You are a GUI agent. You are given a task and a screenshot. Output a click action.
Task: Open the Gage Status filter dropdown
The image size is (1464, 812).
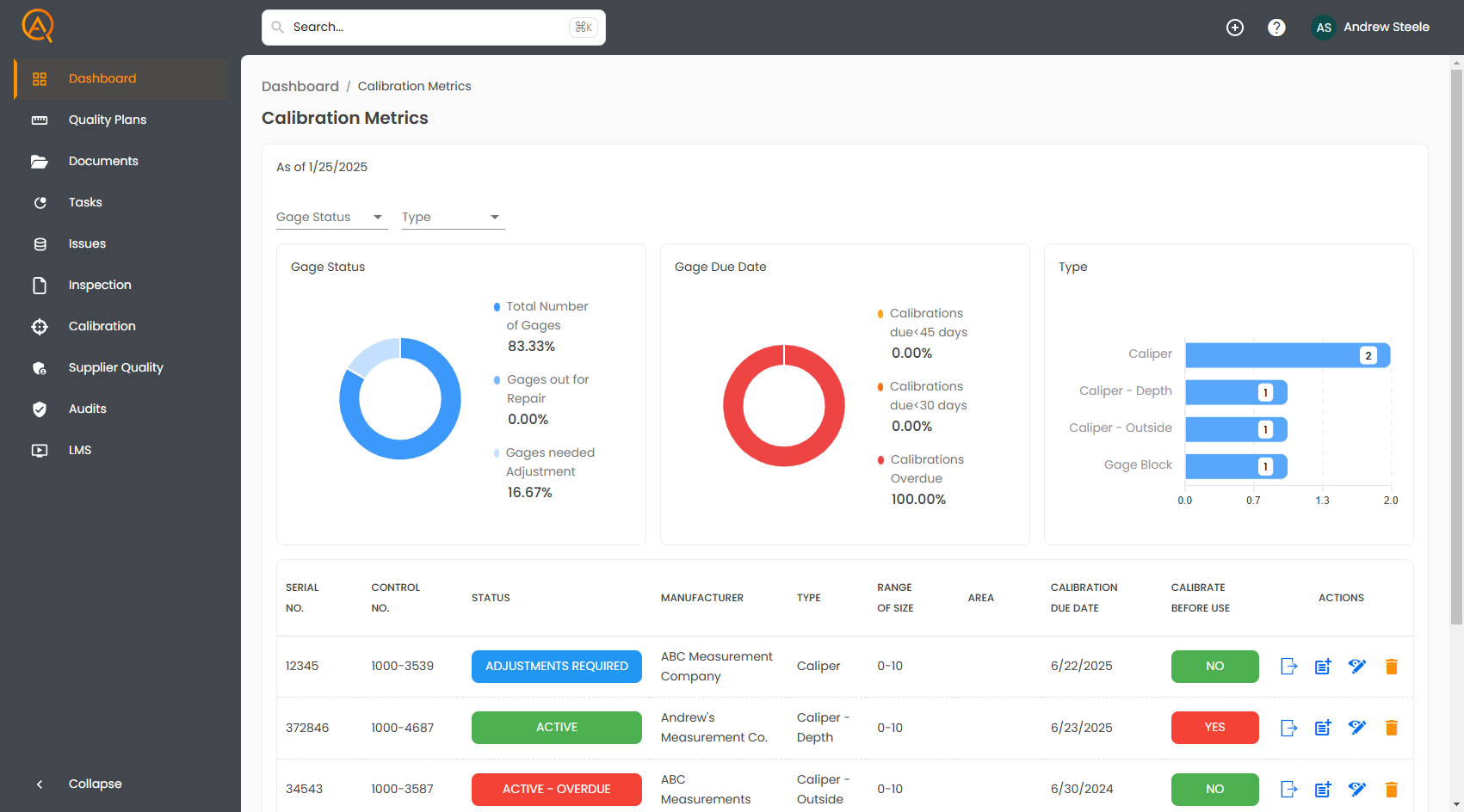tap(330, 217)
